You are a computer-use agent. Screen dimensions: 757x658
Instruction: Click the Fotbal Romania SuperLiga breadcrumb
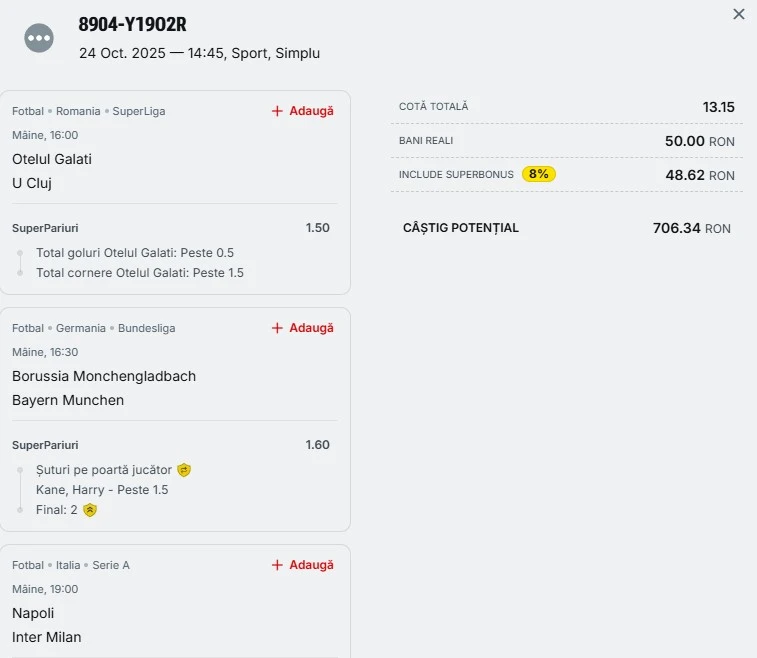pyautogui.click(x=89, y=111)
